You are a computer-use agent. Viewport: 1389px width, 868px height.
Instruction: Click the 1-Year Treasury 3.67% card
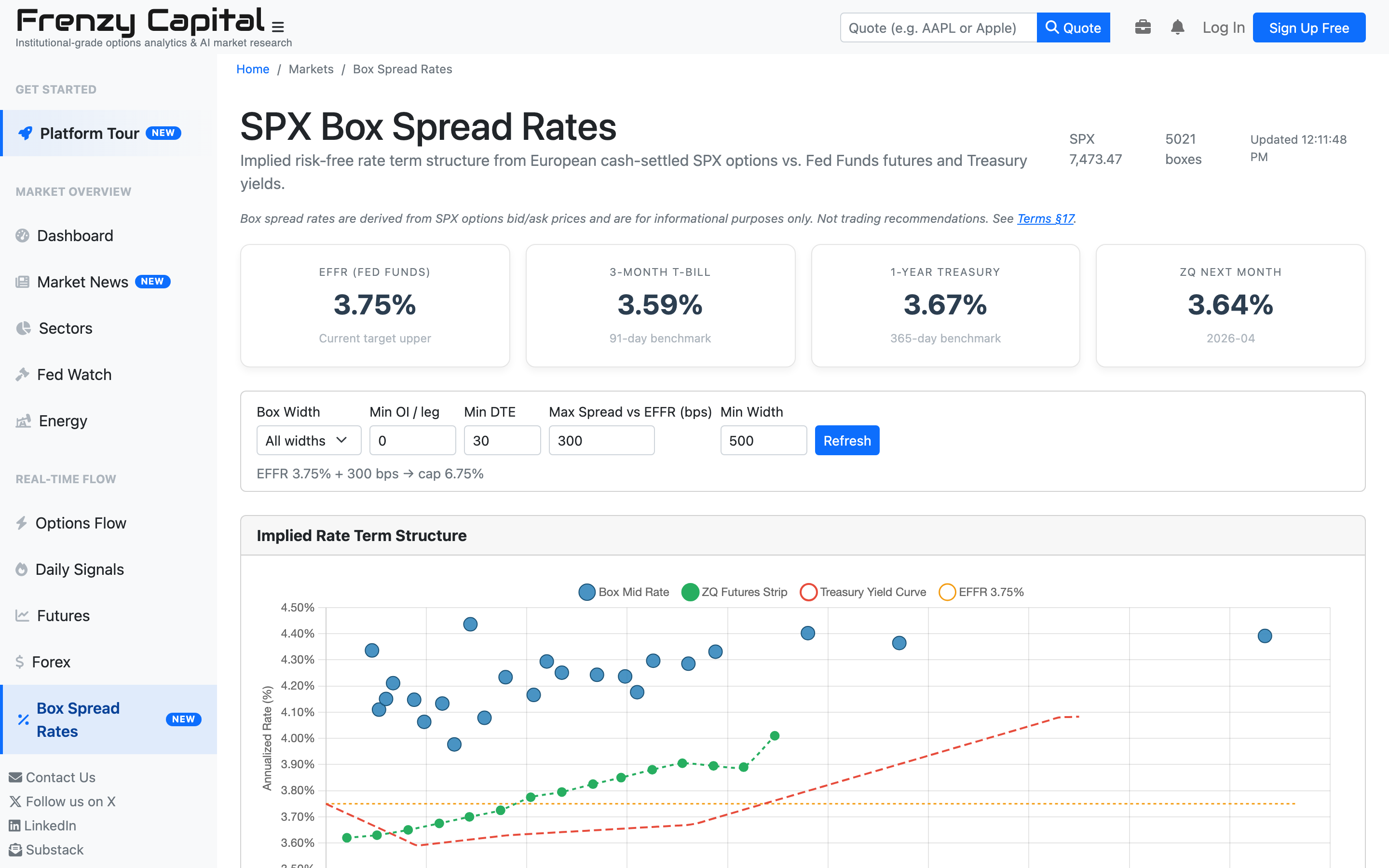(x=945, y=306)
